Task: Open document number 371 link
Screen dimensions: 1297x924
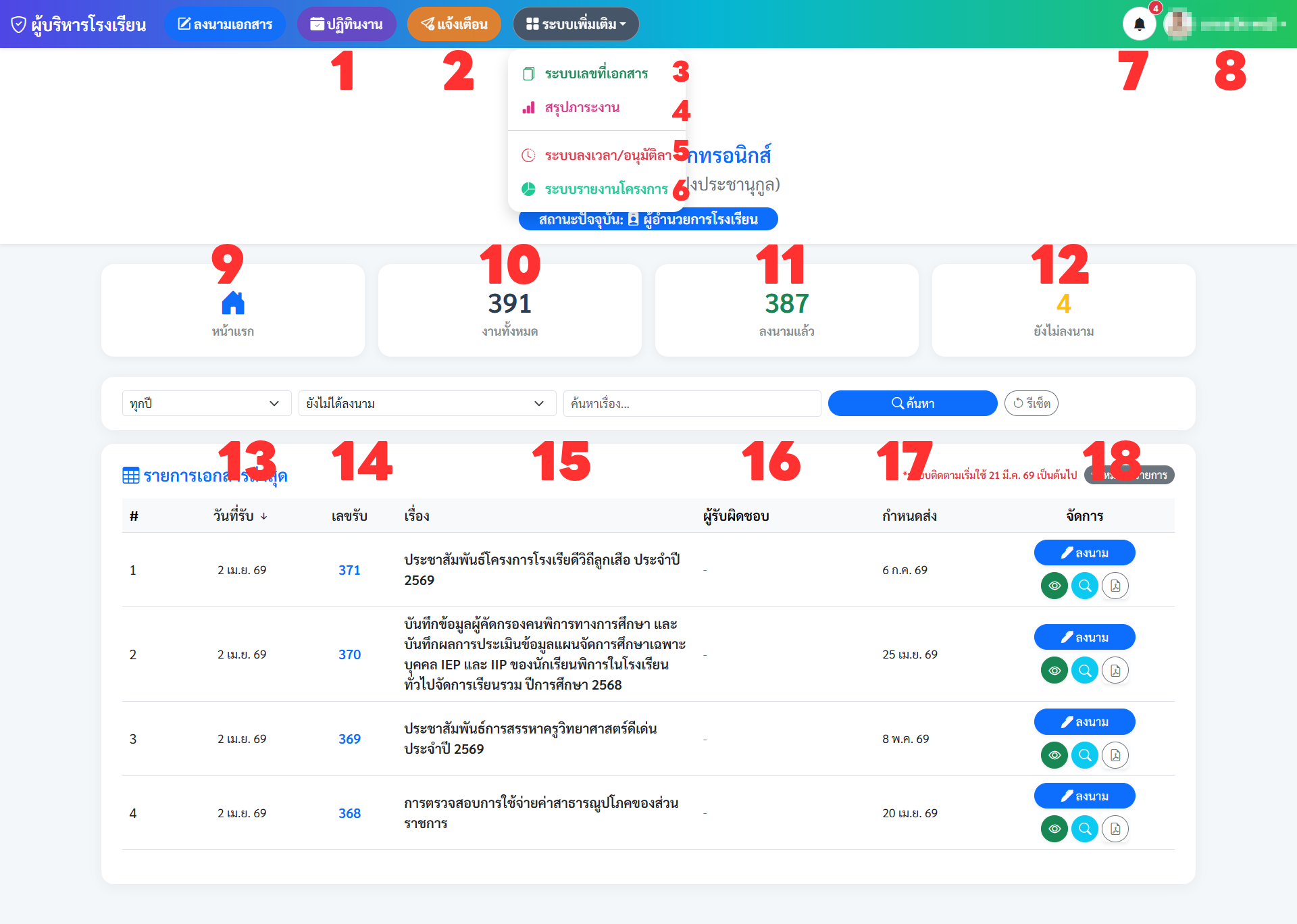Action: (349, 570)
